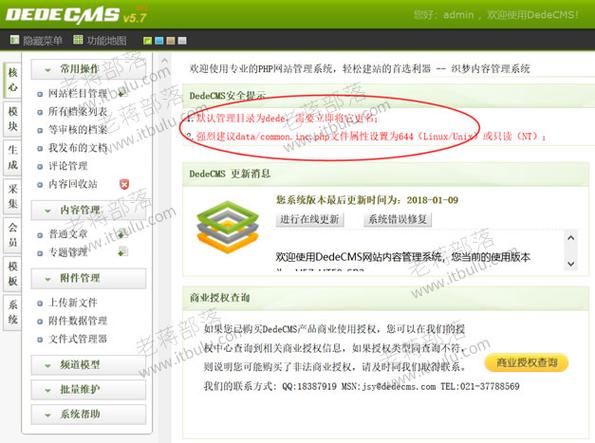This screenshot has width=595, height=443.
Task: Click add icon next to 普通文章
Action: coord(123,234)
